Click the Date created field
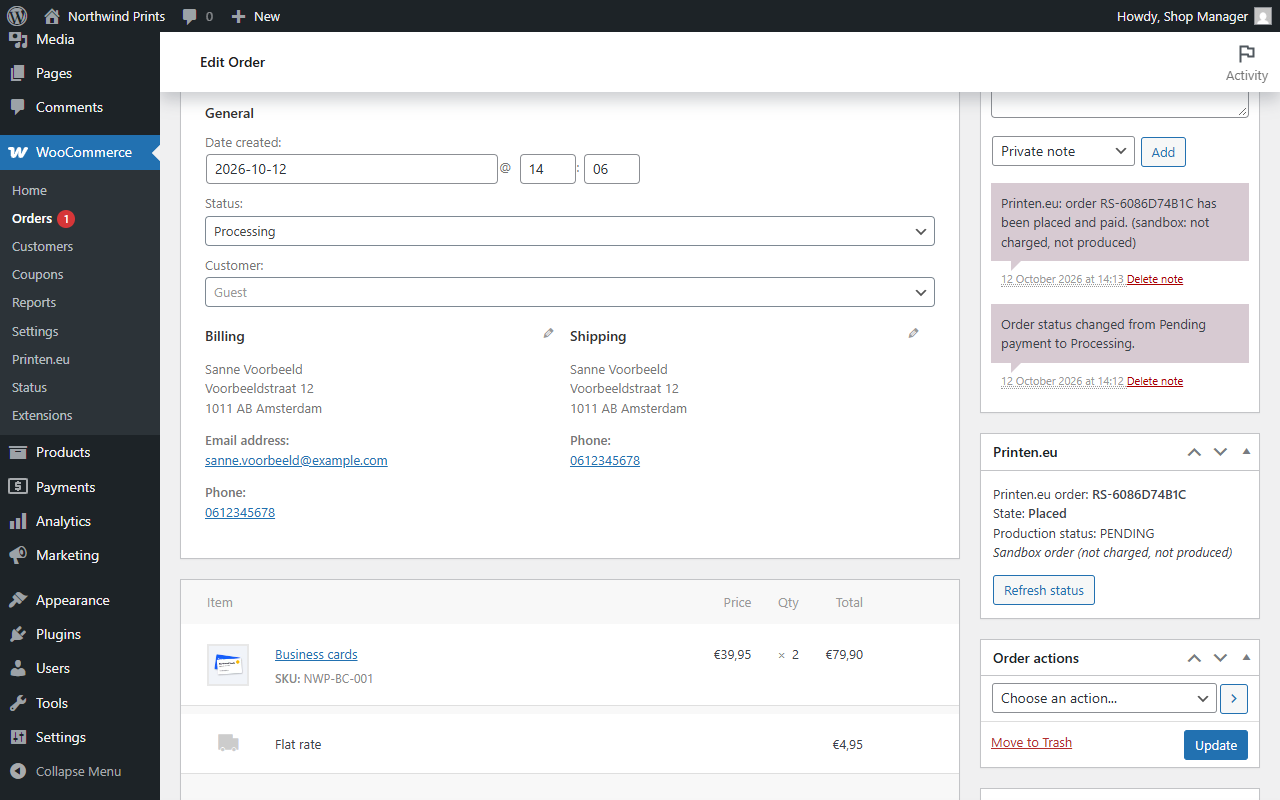The height and width of the screenshot is (800, 1280). [352, 169]
